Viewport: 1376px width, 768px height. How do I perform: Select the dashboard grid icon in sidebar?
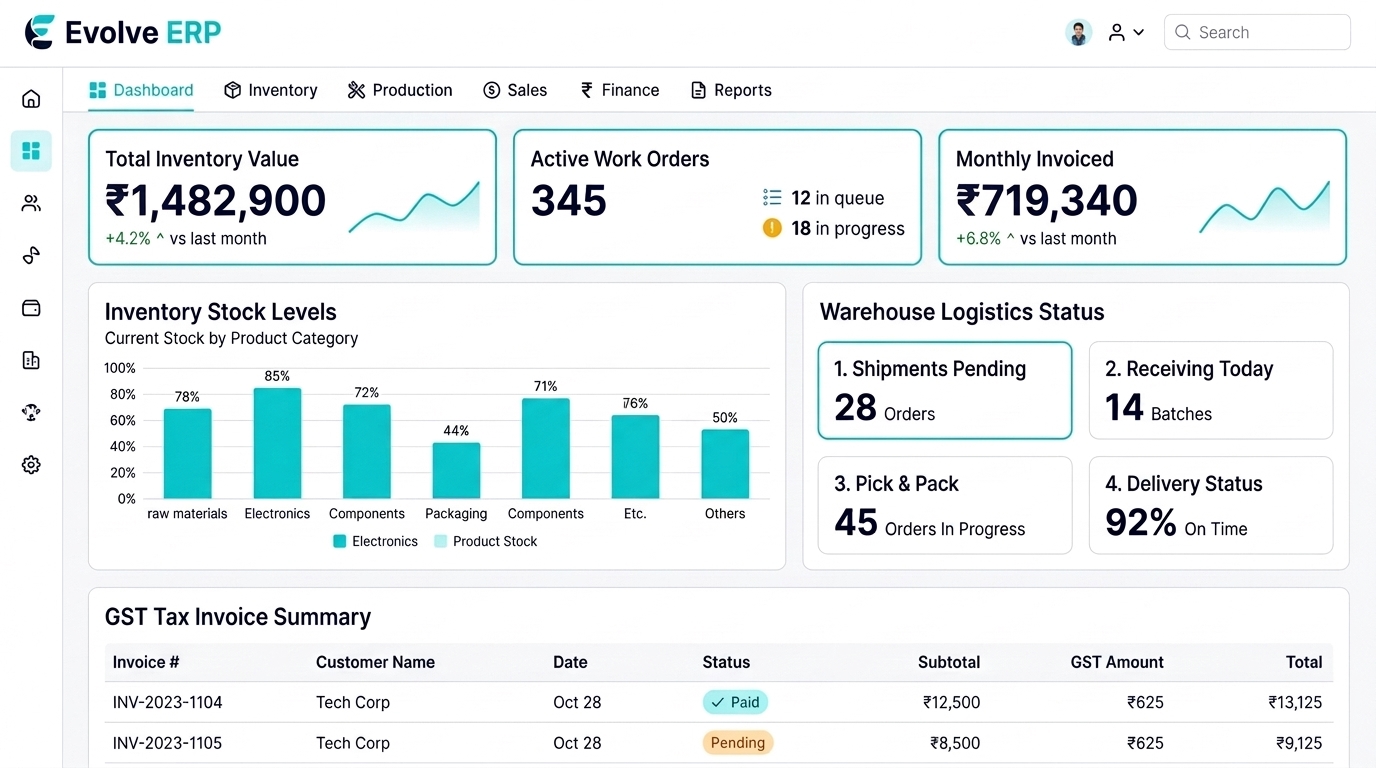(x=31, y=151)
